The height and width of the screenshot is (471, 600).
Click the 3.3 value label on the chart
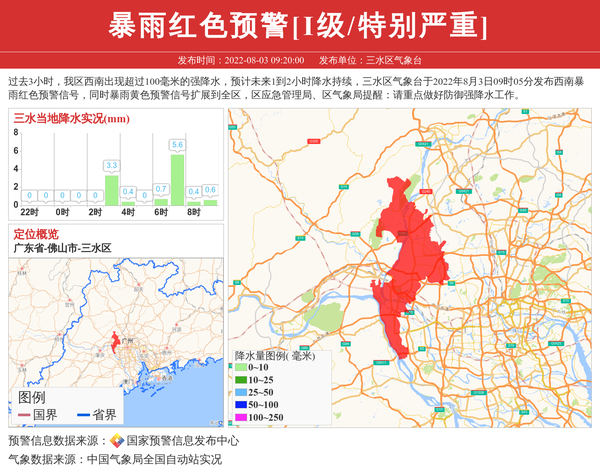[111, 166]
